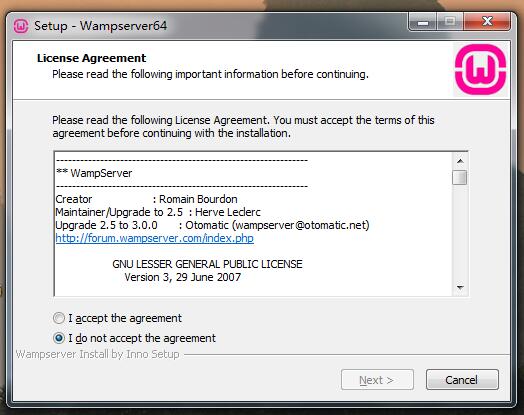The width and height of the screenshot is (524, 415).
Task: Click the Next button
Action: coord(377,380)
